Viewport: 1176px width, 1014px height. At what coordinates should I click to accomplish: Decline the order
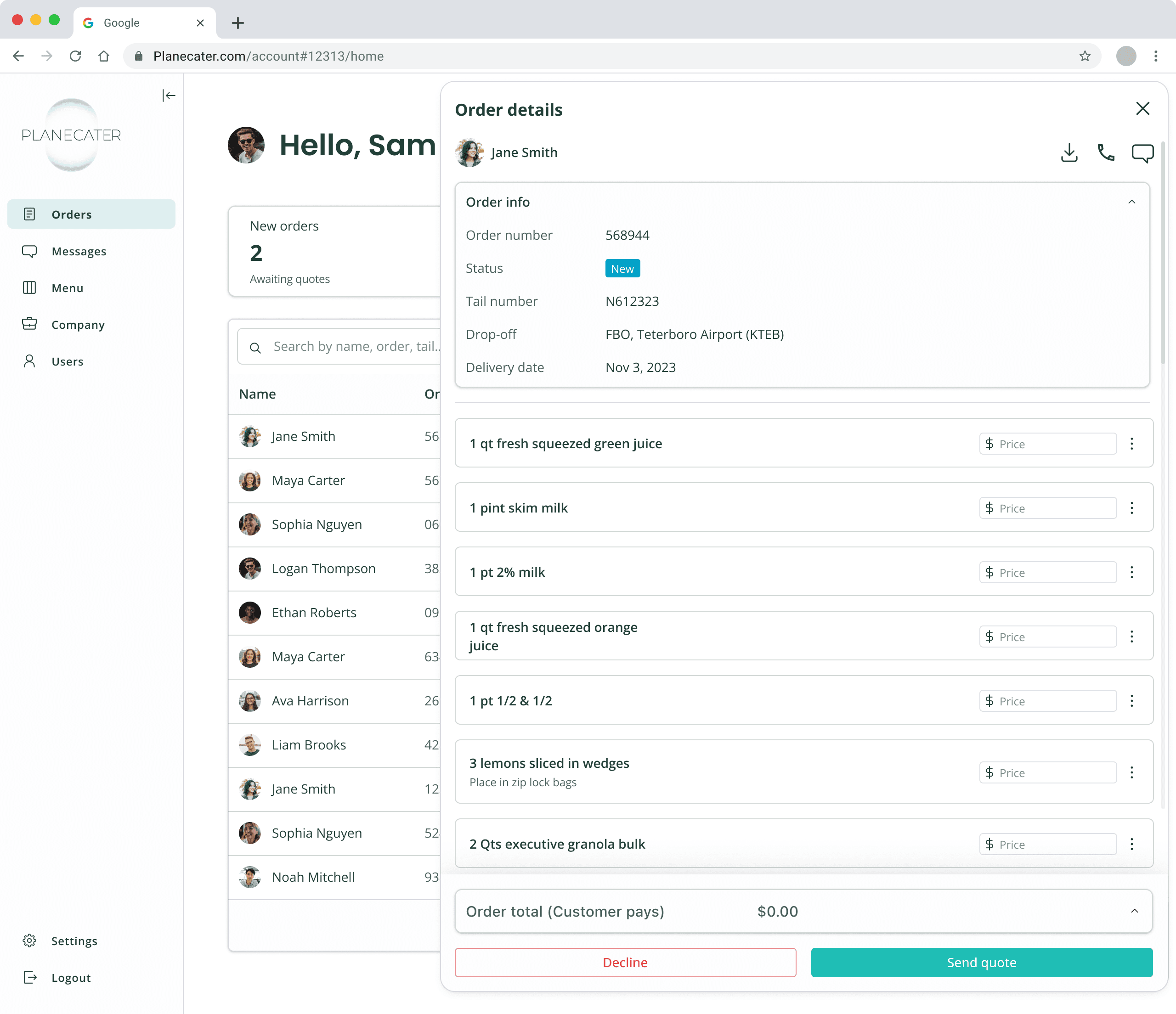coord(625,963)
